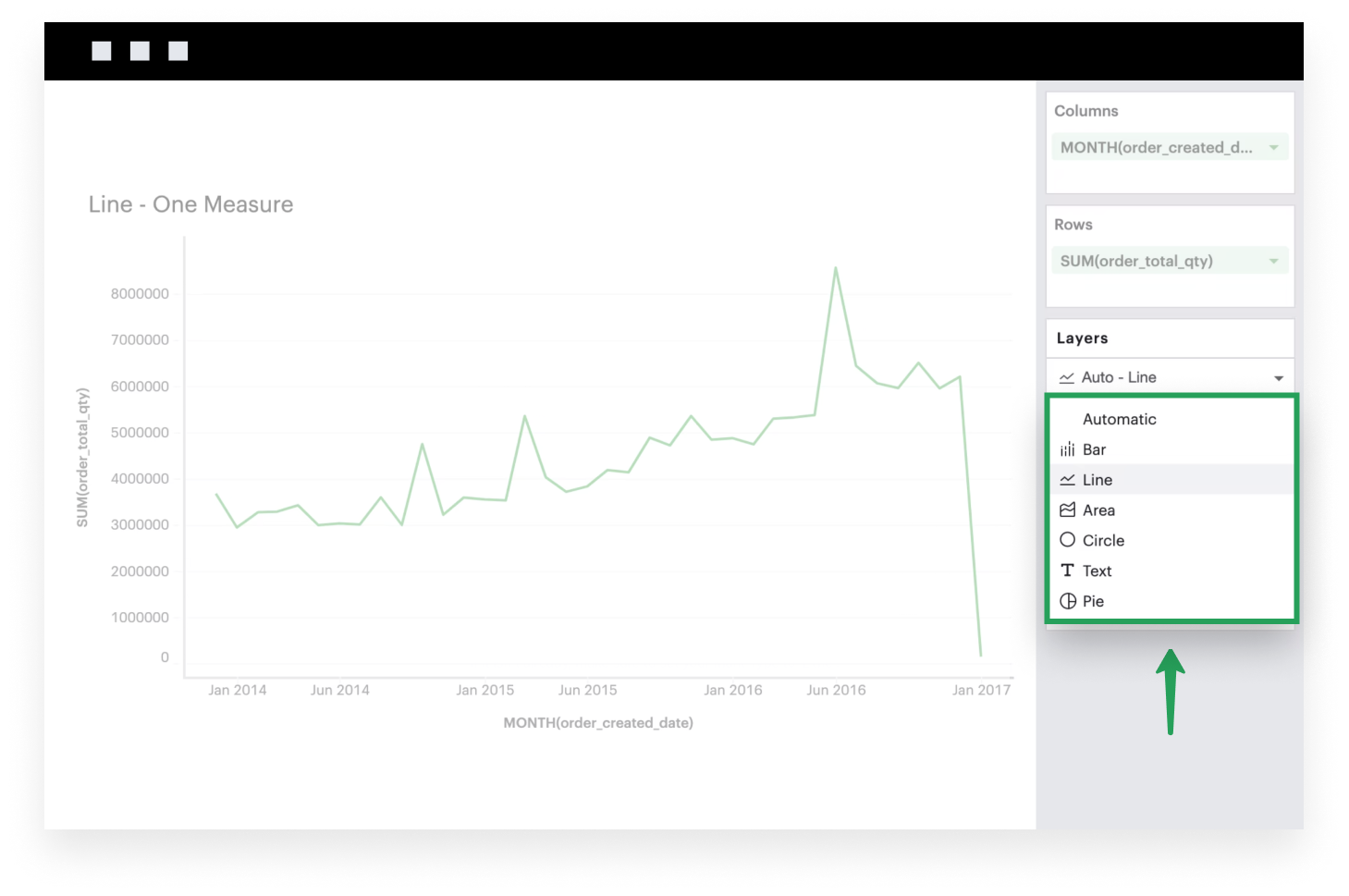Image resolution: width=1349 pixels, height=896 pixels.
Task: Expand the MONTH(order_created_d... pill arrow
Action: pyautogui.click(x=1273, y=148)
